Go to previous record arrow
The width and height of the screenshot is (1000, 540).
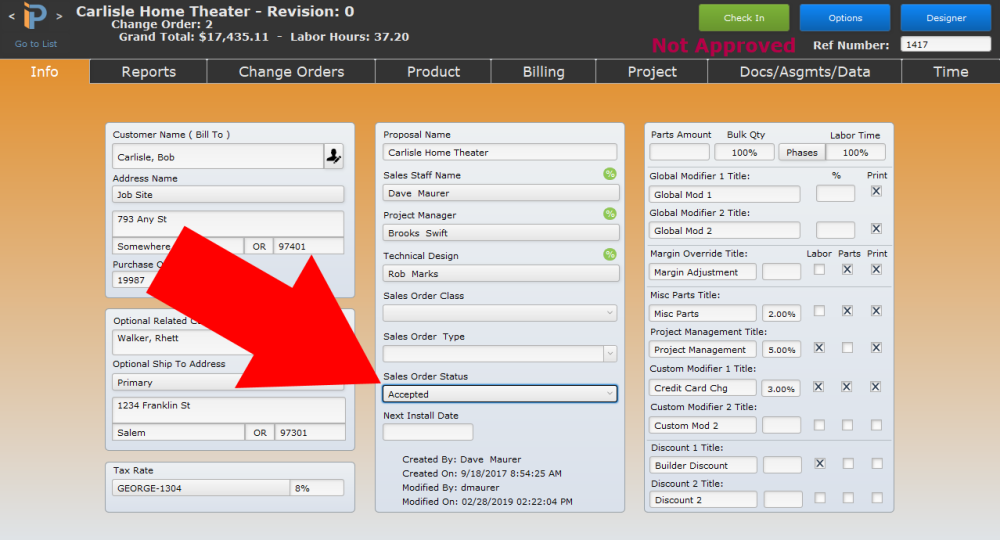coord(11,17)
